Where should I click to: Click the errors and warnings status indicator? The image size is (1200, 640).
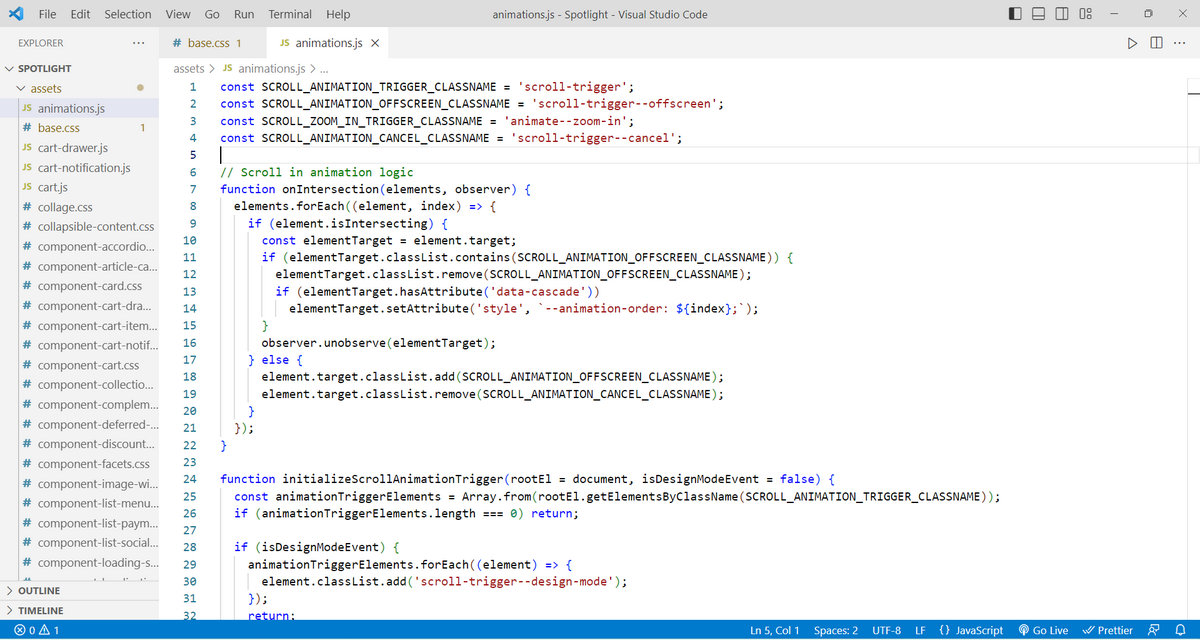[35, 630]
